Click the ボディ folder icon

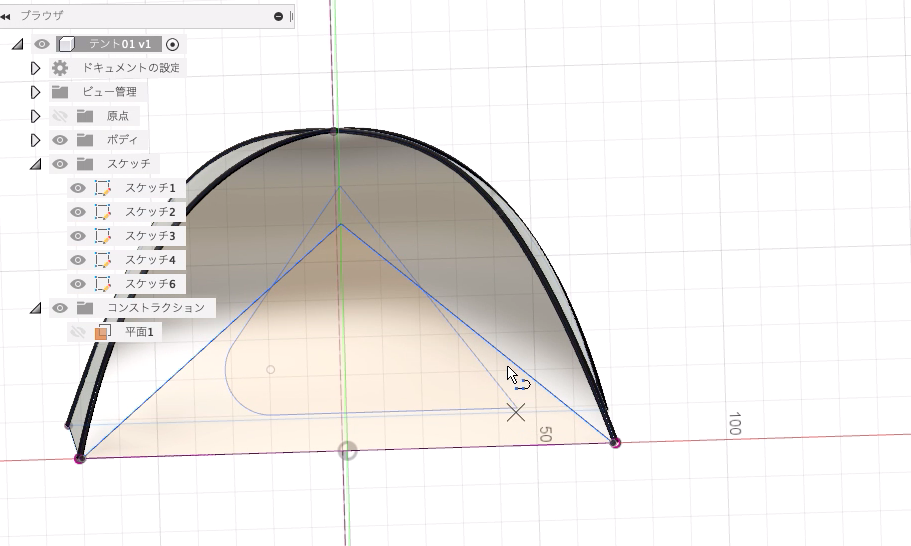click(85, 140)
